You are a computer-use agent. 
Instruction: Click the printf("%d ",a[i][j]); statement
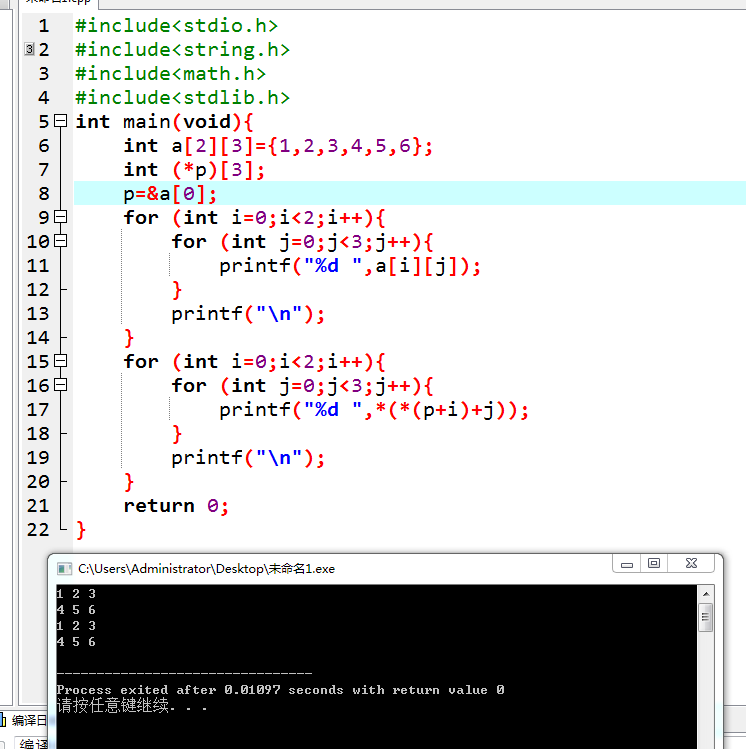click(x=350, y=266)
